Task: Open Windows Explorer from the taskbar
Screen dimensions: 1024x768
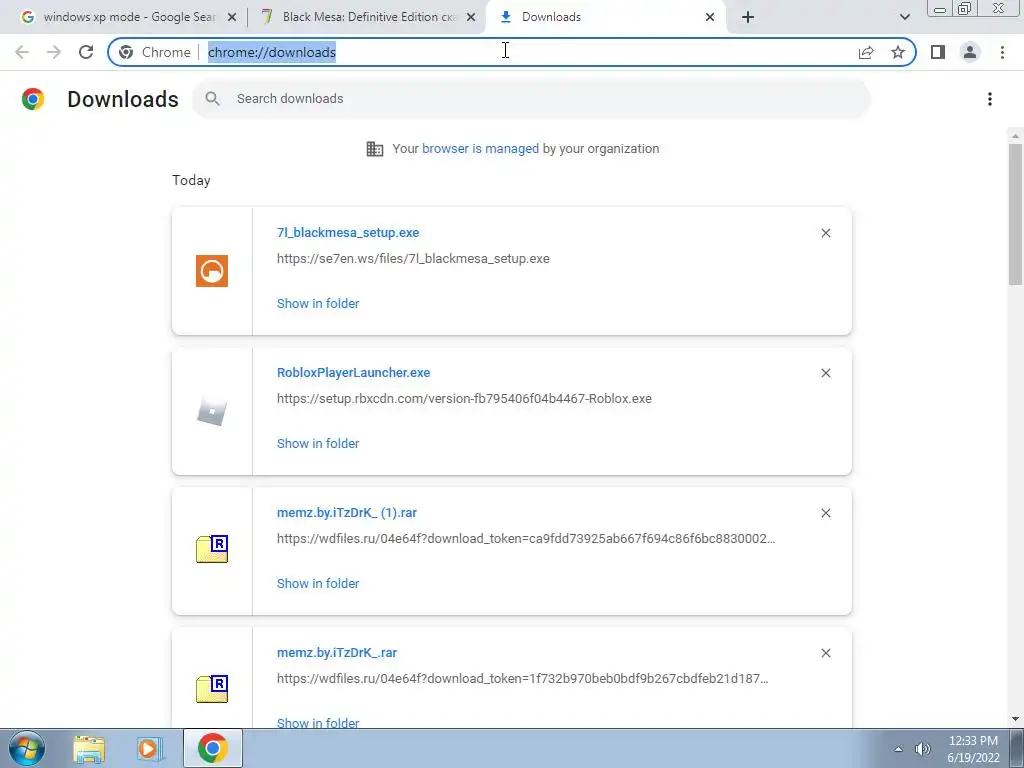Action: click(89, 748)
